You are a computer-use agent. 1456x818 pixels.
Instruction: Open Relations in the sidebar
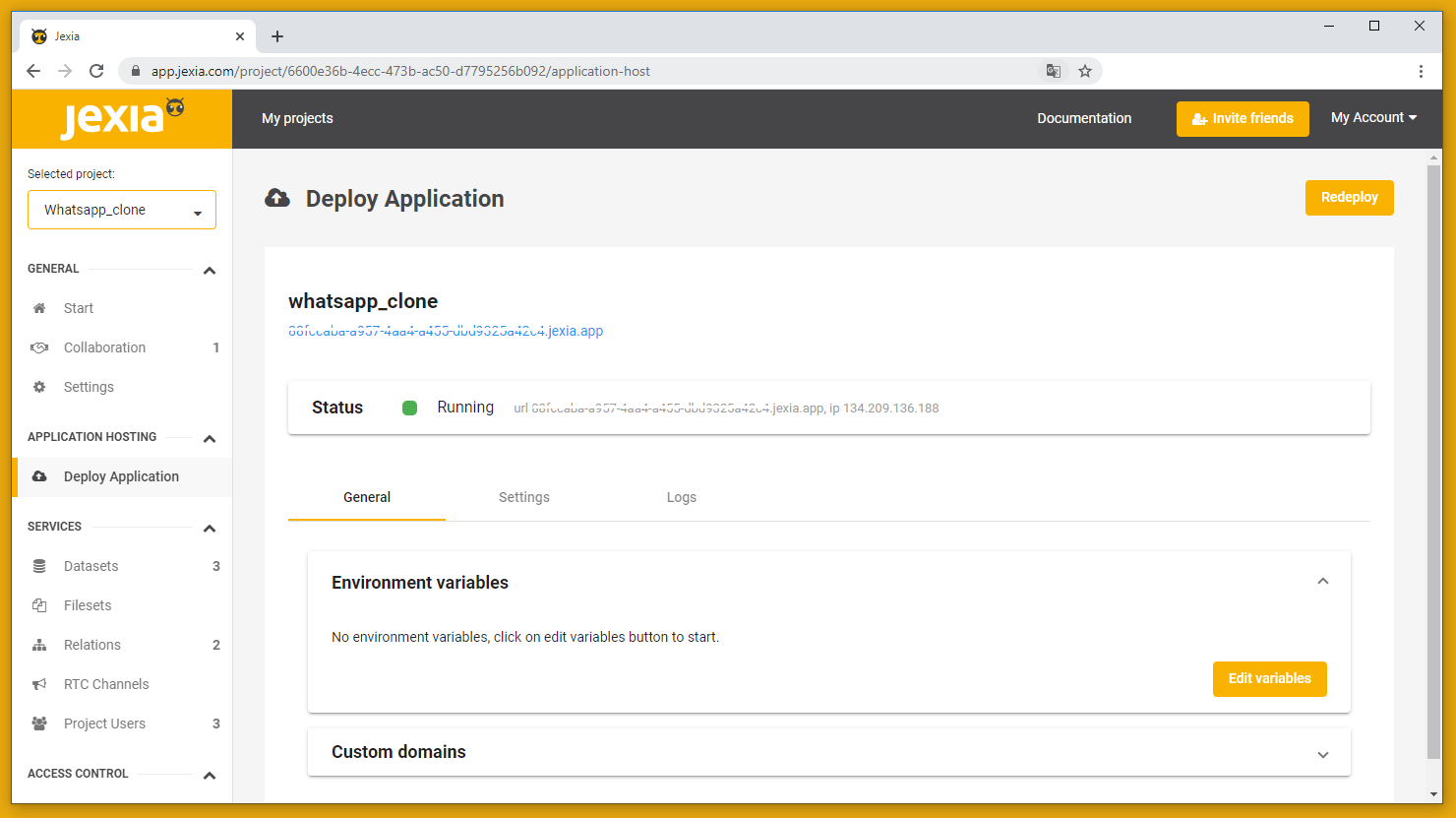pyautogui.click(x=92, y=645)
